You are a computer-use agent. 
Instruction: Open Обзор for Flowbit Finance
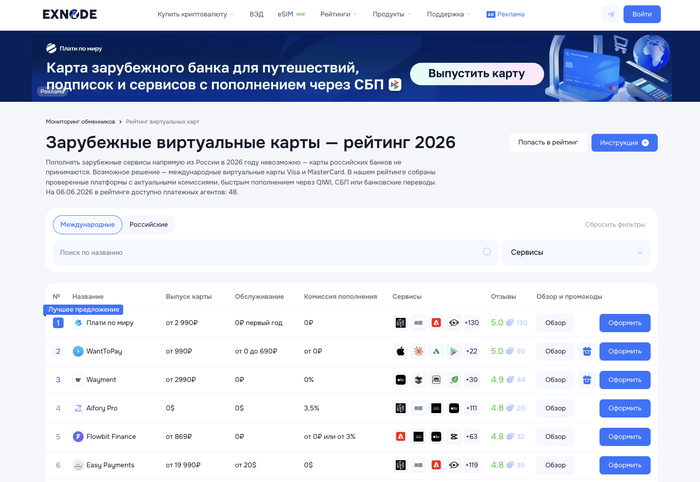tap(555, 436)
